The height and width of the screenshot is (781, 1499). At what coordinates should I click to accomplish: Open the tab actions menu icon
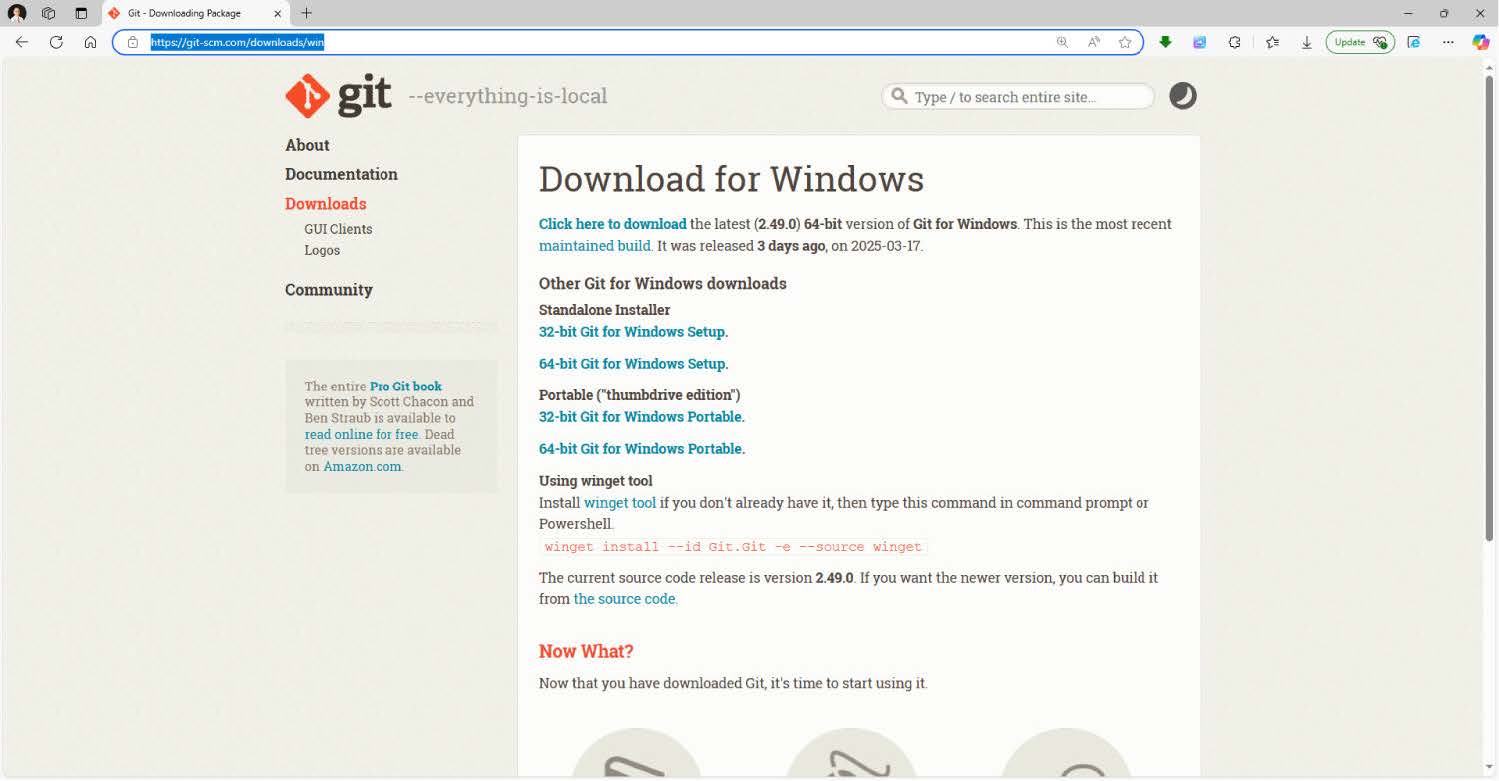pos(81,13)
